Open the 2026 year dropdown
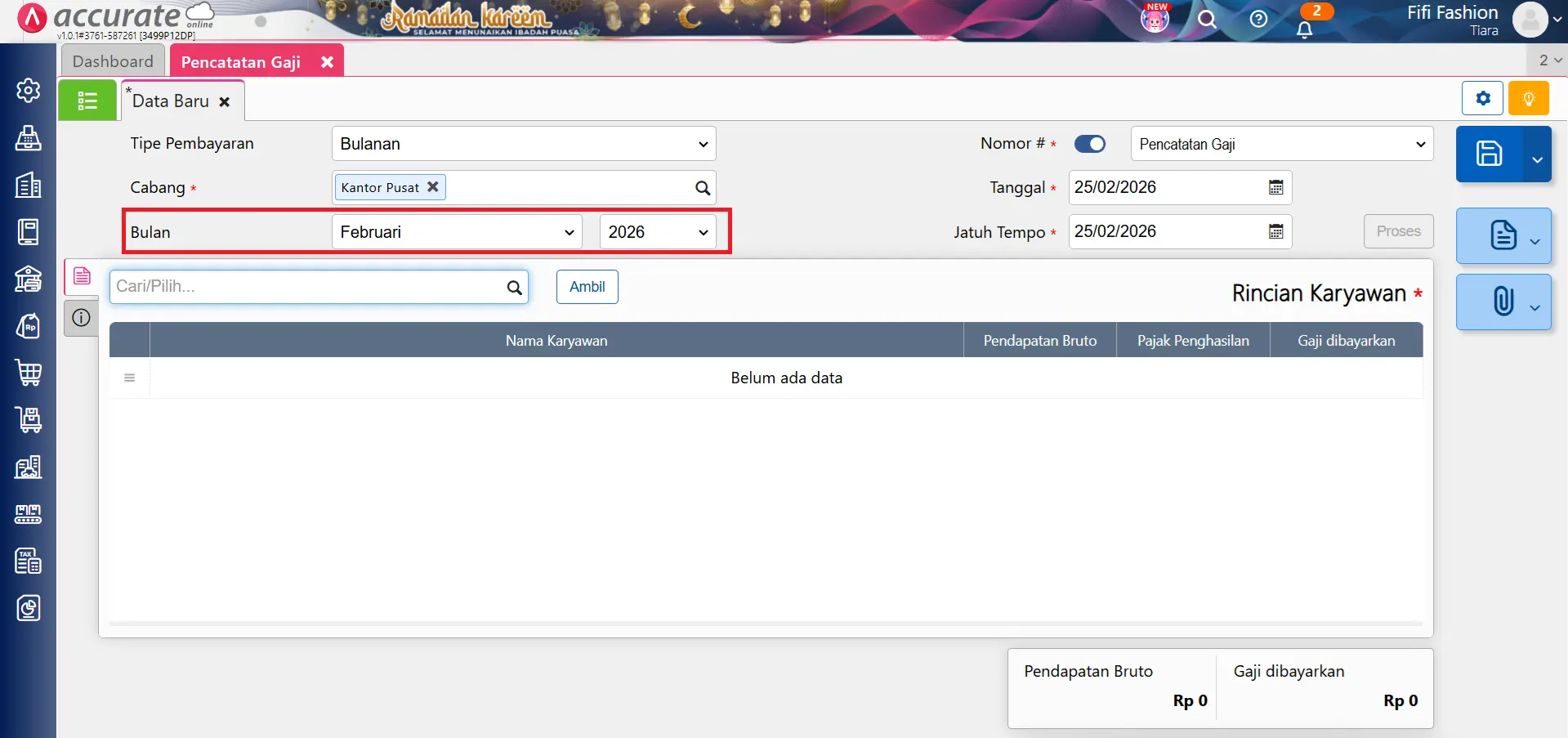The height and width of the screenshot is (738, 1568). click(x=658, y=232)
